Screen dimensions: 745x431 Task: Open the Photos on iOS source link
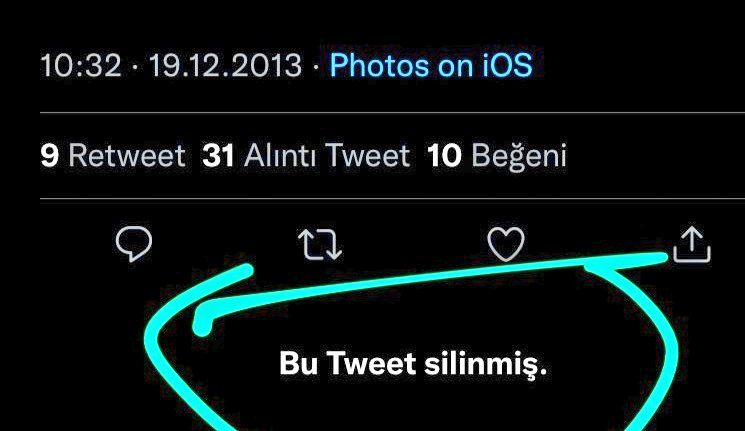click(x=431, y=65)
